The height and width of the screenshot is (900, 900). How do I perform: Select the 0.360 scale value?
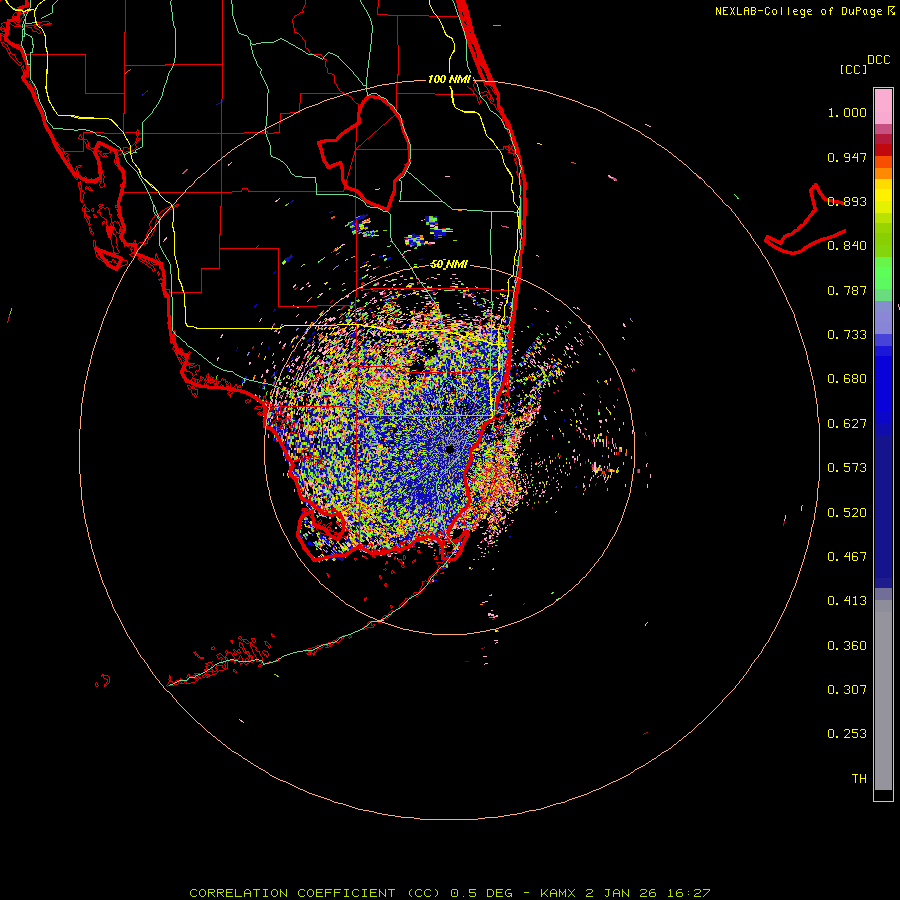point(847,646)
